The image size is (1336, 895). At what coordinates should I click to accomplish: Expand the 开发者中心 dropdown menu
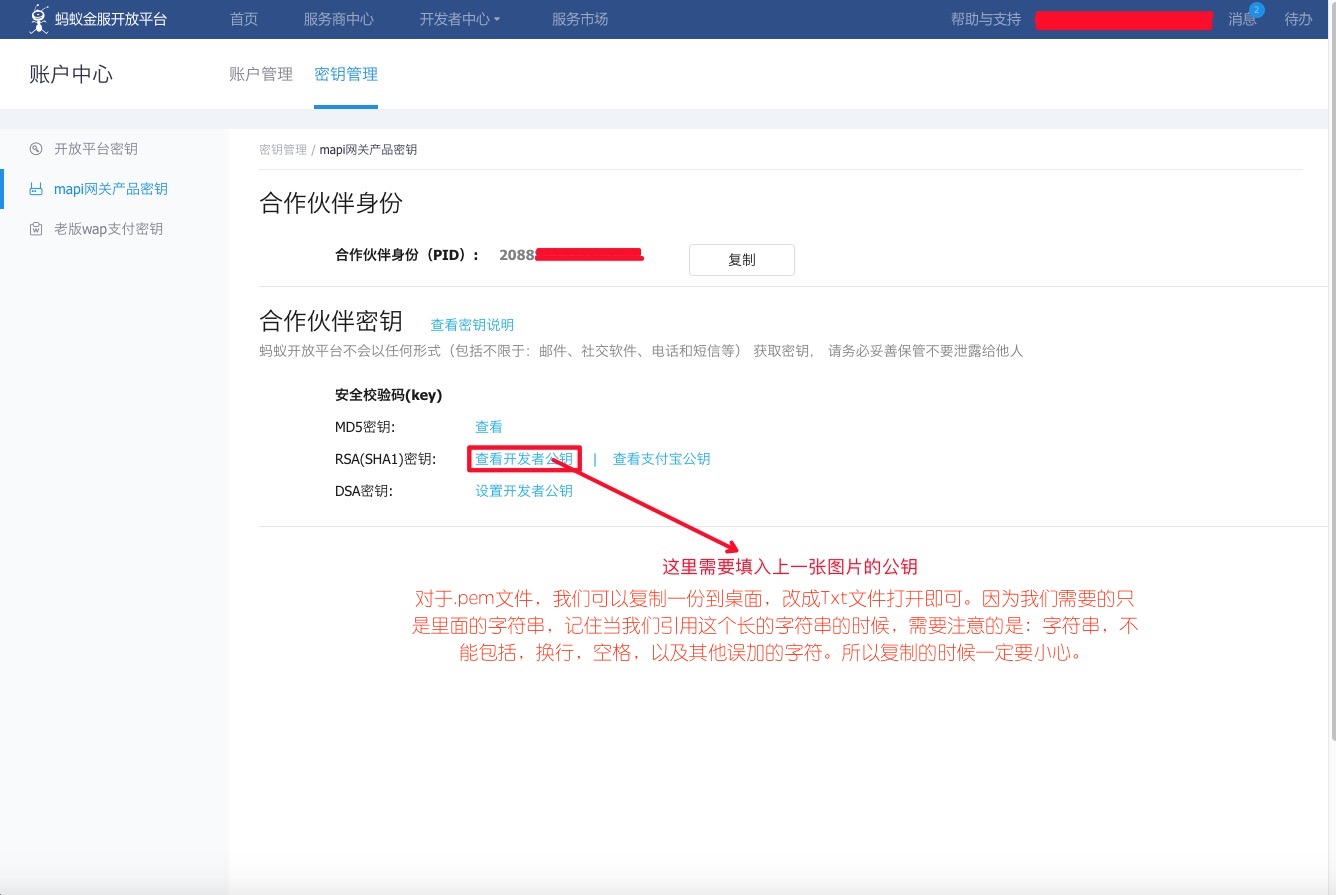click(x=460, y=19)
